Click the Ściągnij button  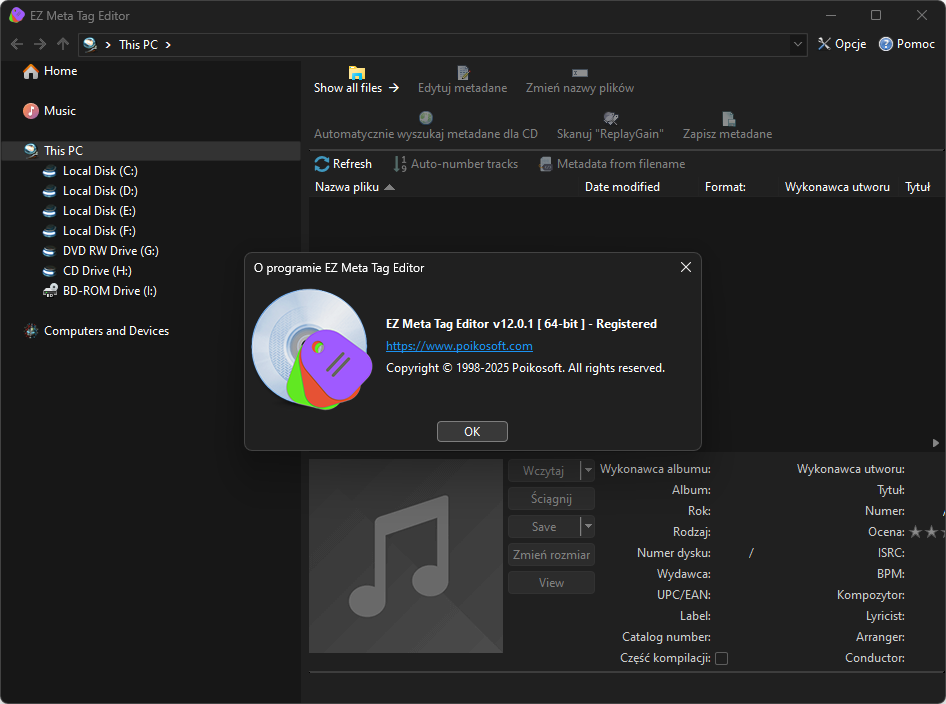click(551, 499)
